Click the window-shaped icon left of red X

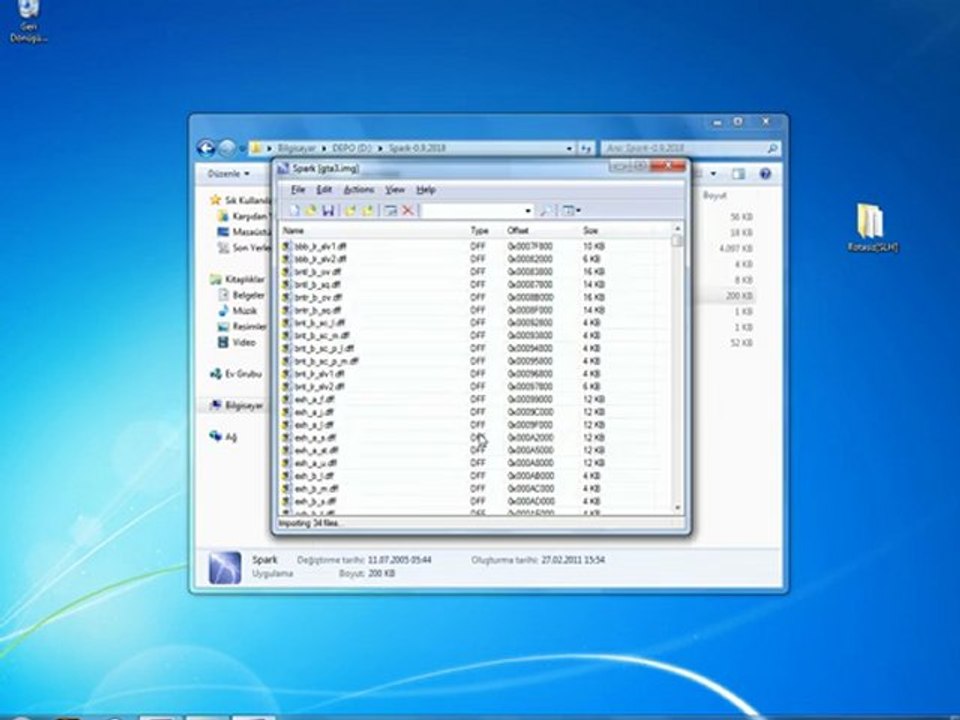pyautogui.click(x=390, y=211)
